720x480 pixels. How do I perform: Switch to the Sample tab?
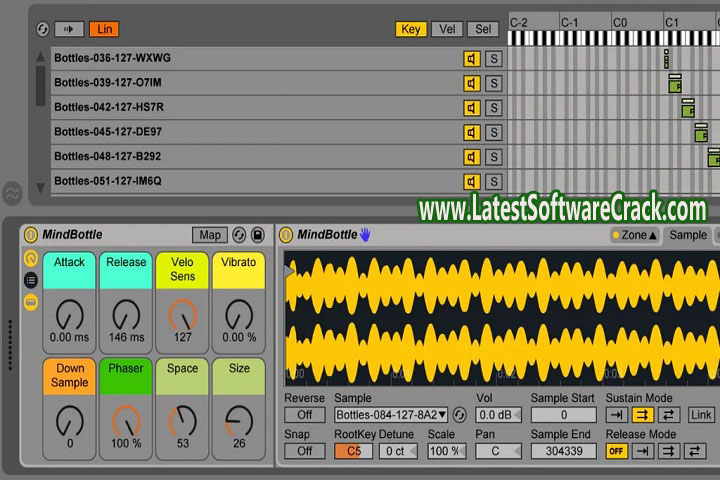point(687,235)
